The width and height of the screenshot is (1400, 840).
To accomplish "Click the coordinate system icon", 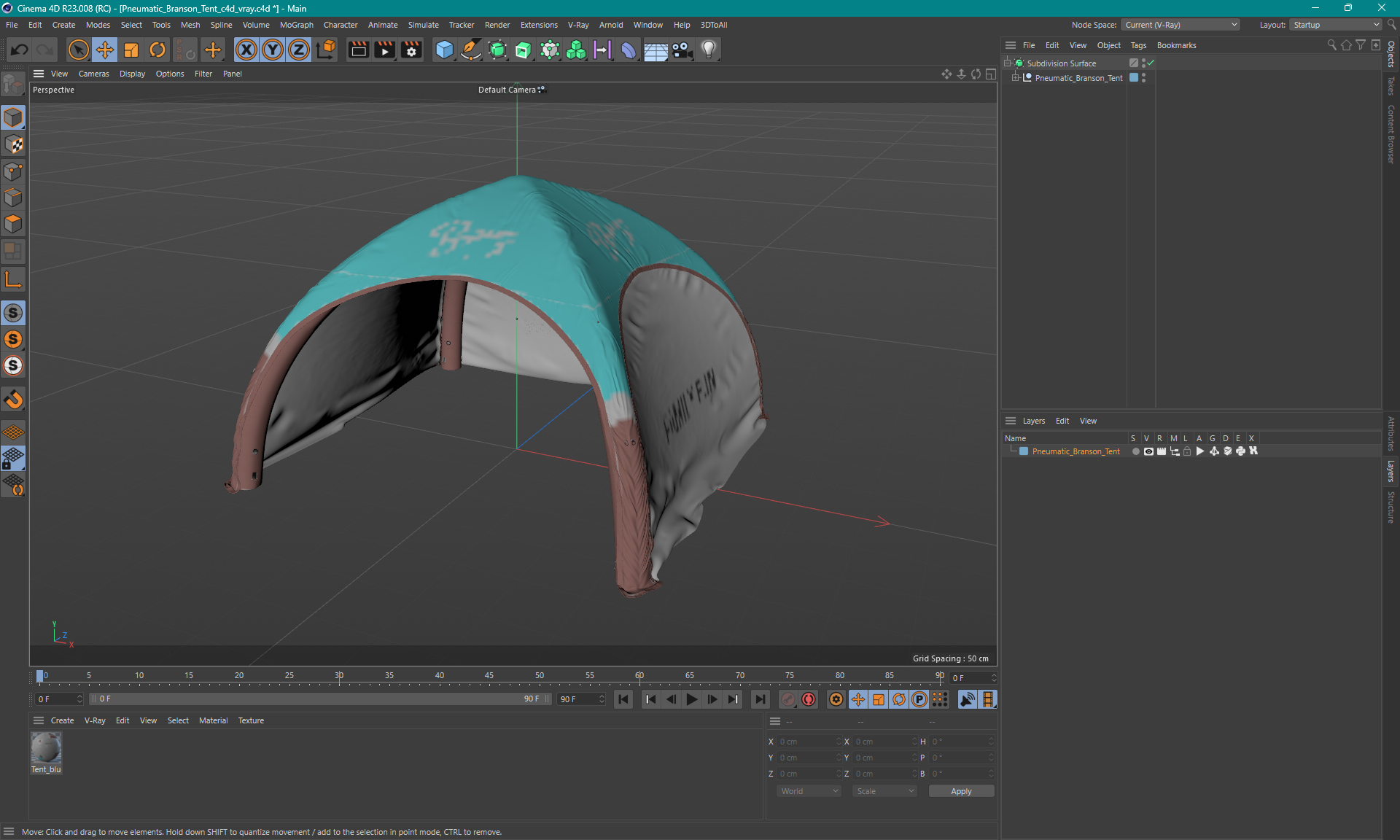I will tap(326, 50).
